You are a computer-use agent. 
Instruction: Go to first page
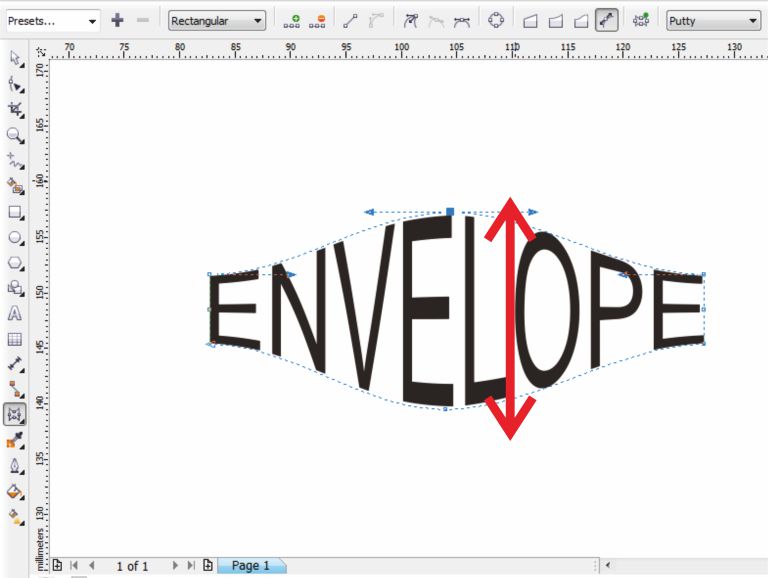pos(74,565)
